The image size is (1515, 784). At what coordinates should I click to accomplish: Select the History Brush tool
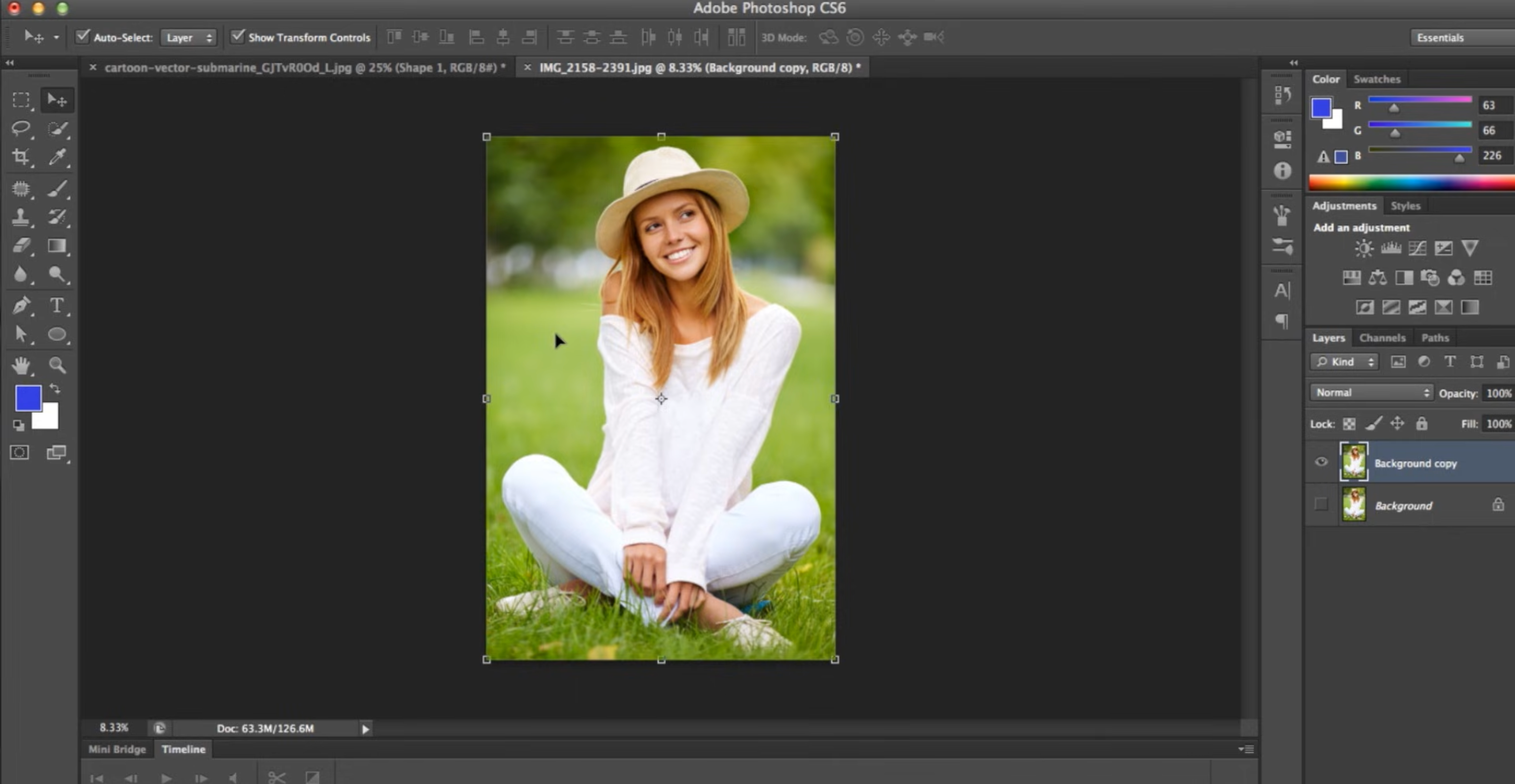coord(57,217)
